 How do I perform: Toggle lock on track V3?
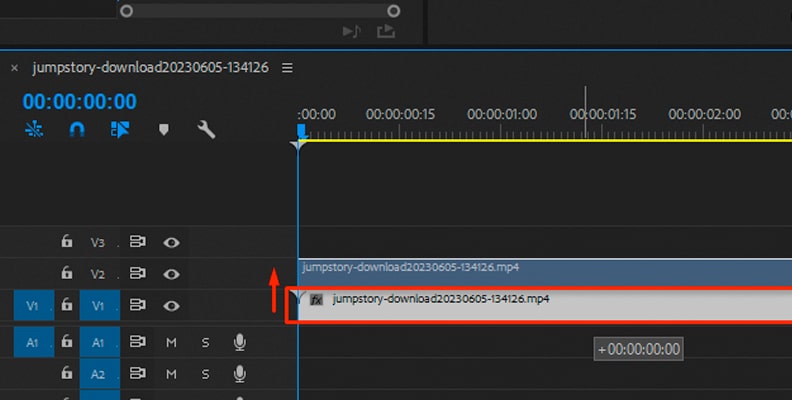coord(67,241)
